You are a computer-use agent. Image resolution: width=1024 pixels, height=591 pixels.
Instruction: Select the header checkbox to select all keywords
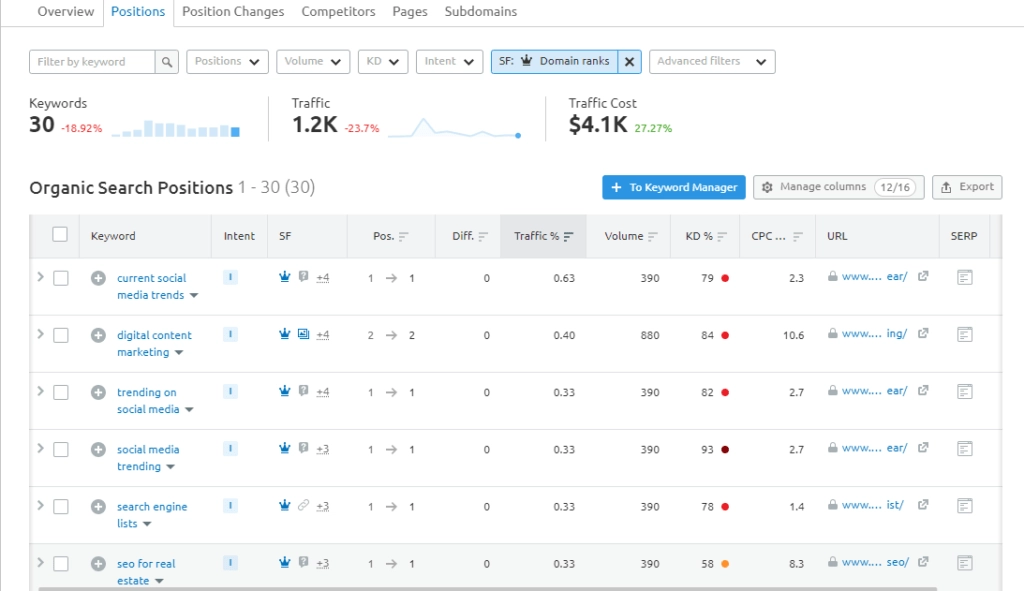pos(59,234)
